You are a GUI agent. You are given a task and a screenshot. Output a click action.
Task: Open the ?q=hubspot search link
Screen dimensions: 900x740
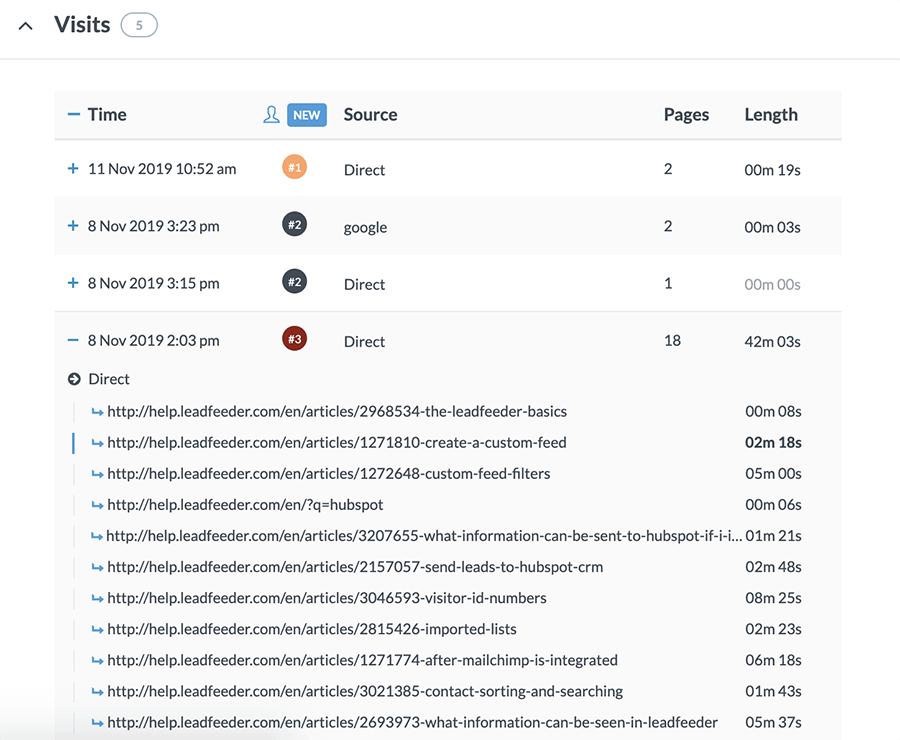point(245,505)
